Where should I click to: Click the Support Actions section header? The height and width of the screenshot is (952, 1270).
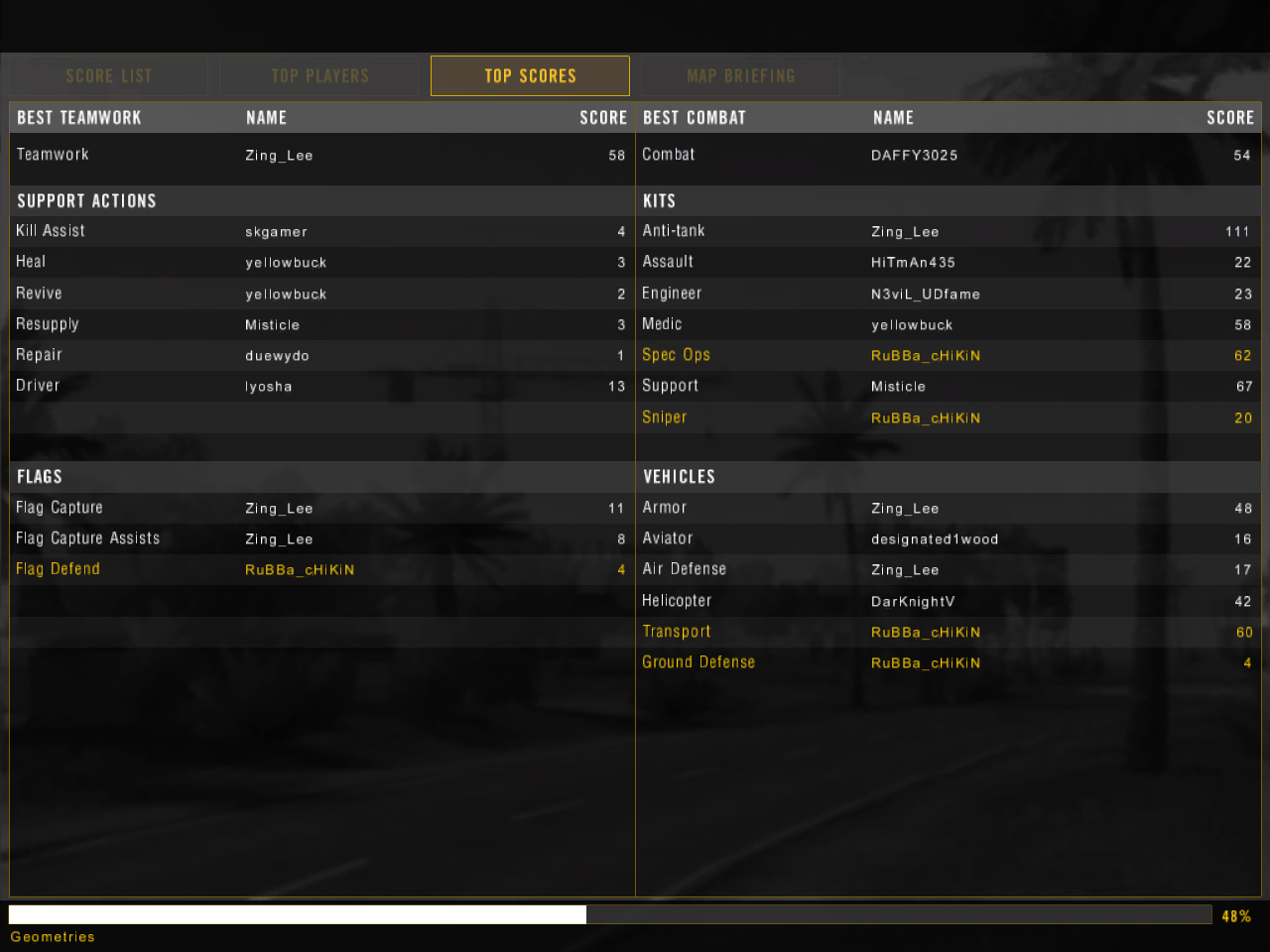coord(86,201)
